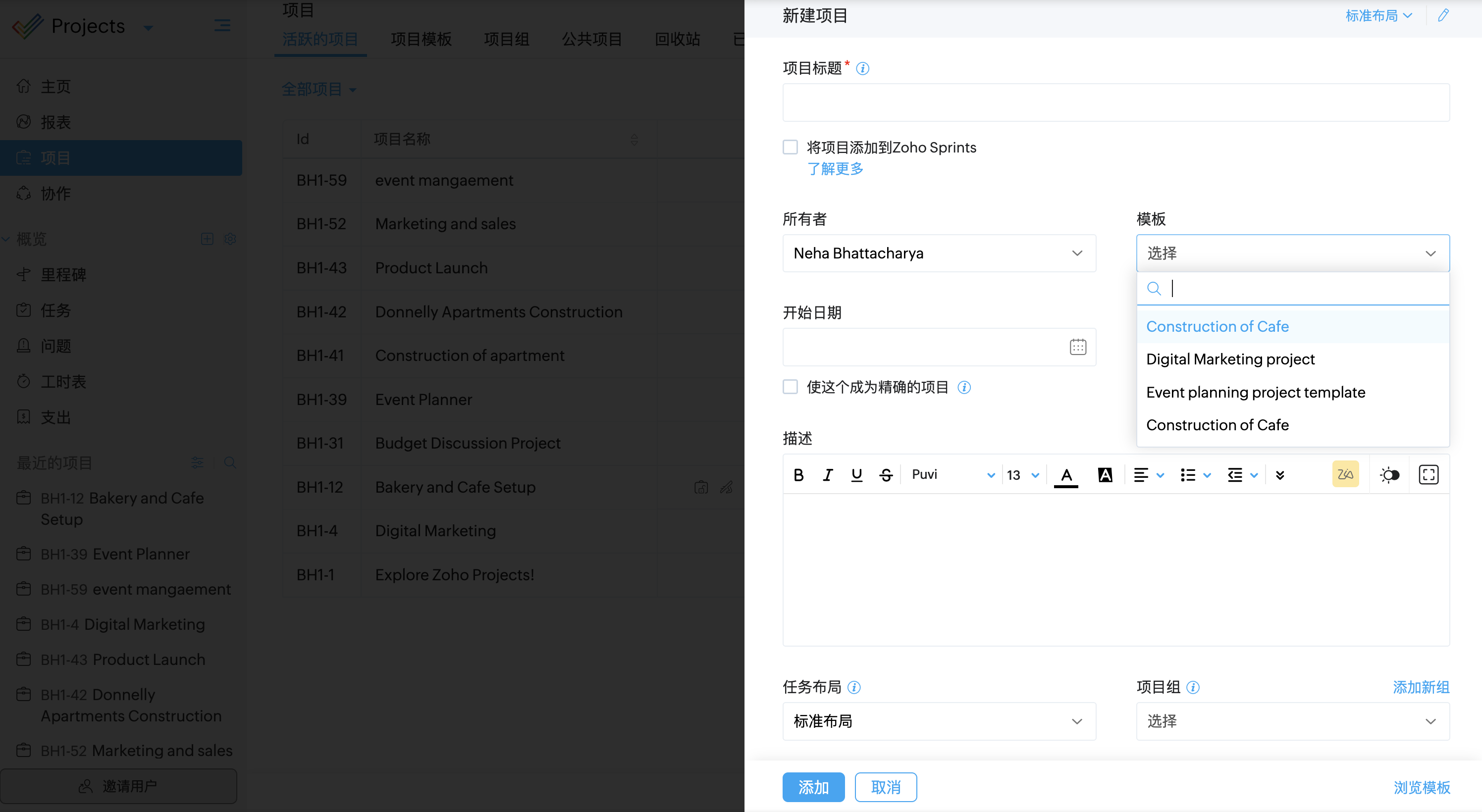Apply italic formatting in description editor
The image size is (1482, 812).
(827, 475)
